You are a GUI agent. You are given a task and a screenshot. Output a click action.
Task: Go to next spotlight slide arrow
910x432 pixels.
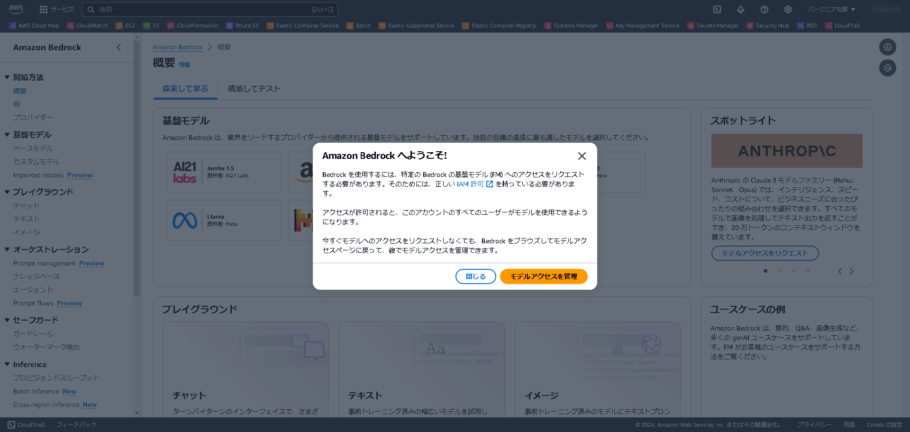click(851, 271)
